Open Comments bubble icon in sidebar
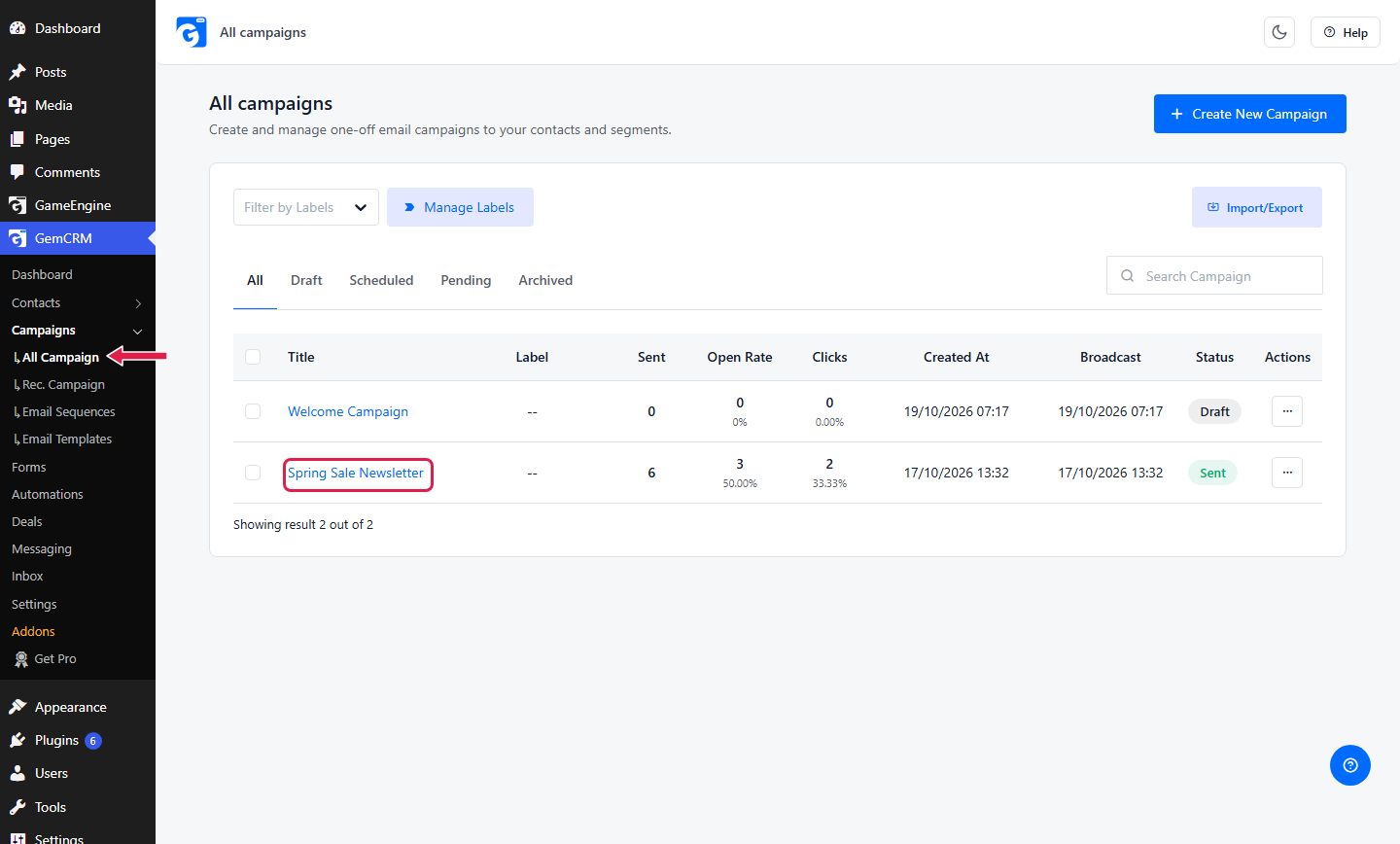The height and width of the screenshot is (844, 1400). tap(17, 172)
